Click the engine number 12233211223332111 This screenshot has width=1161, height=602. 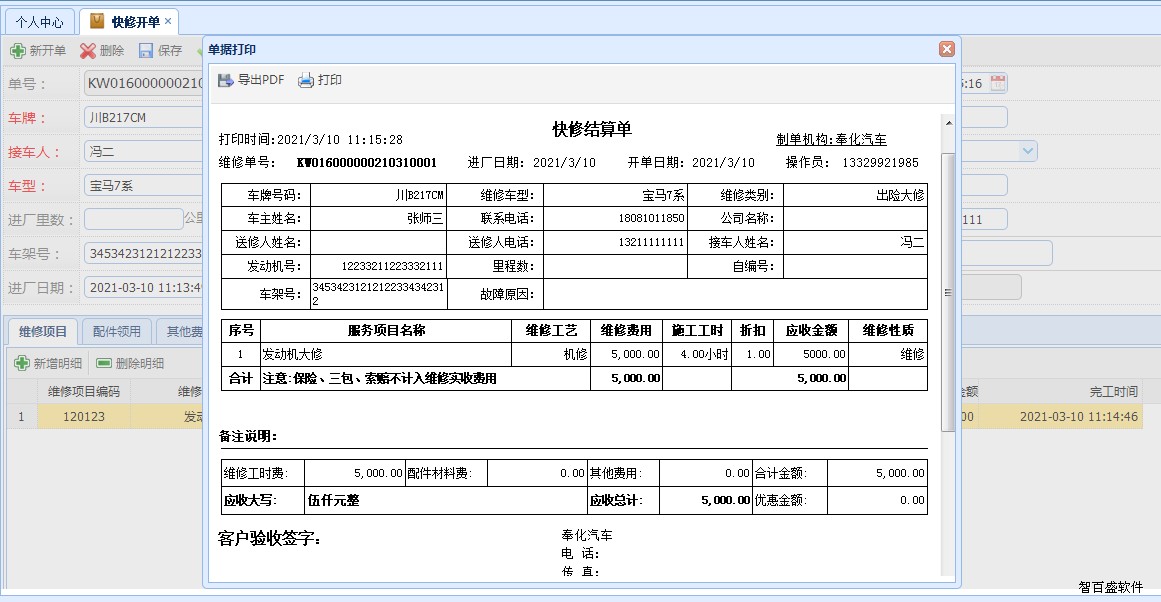[392, 266]
